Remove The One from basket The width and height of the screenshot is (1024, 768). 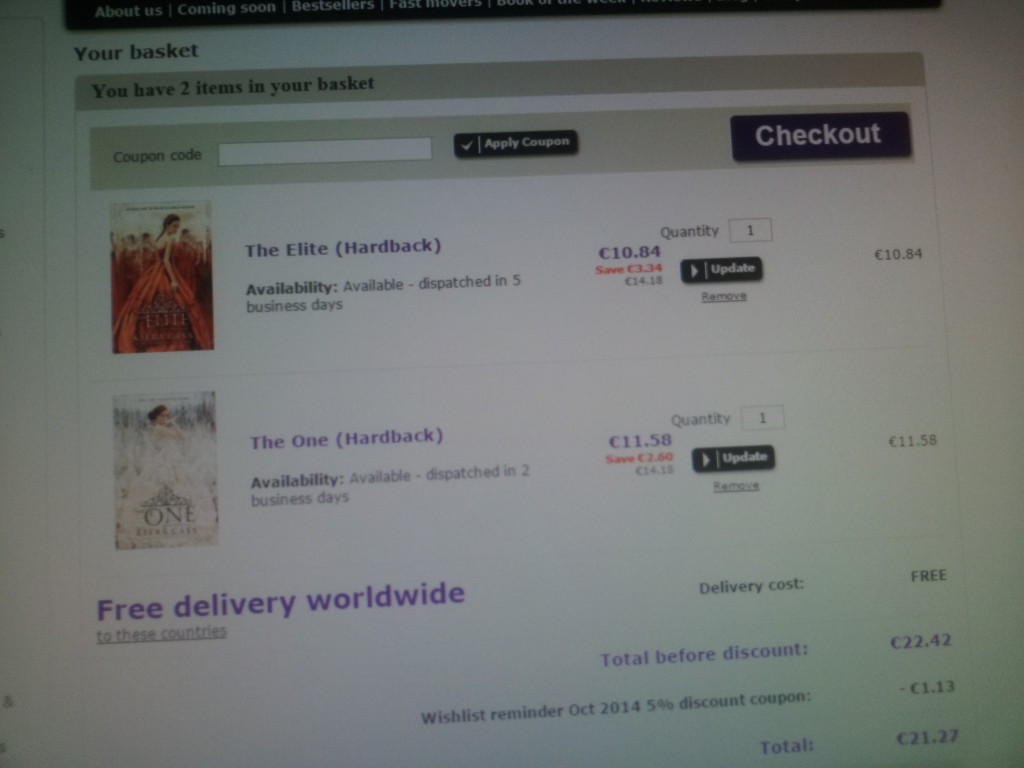point(736,487)
